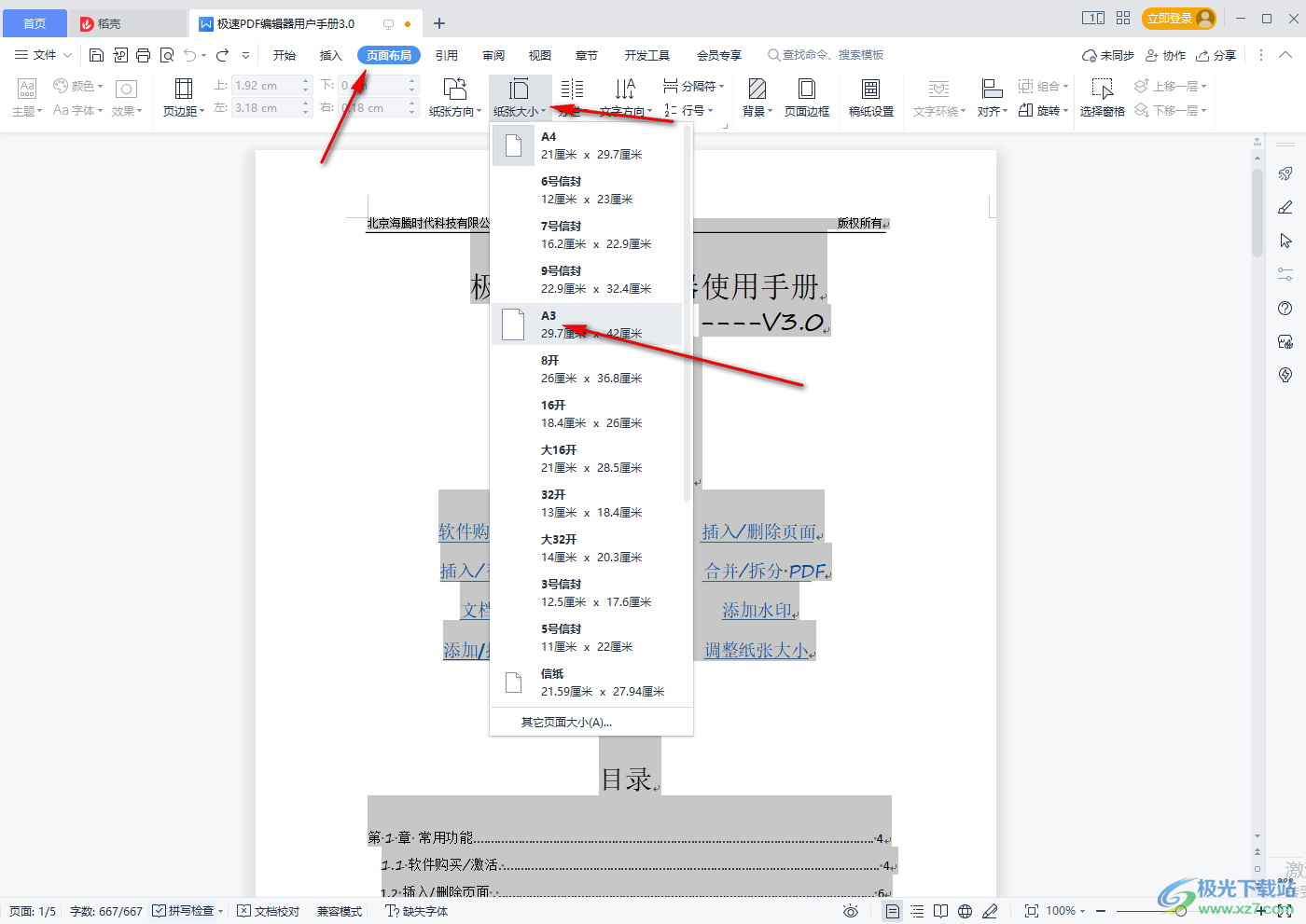Open 纸张方向 paper orientation tool
The width and height of the screenshot is (1306, 924).
[x=455, y=97]
